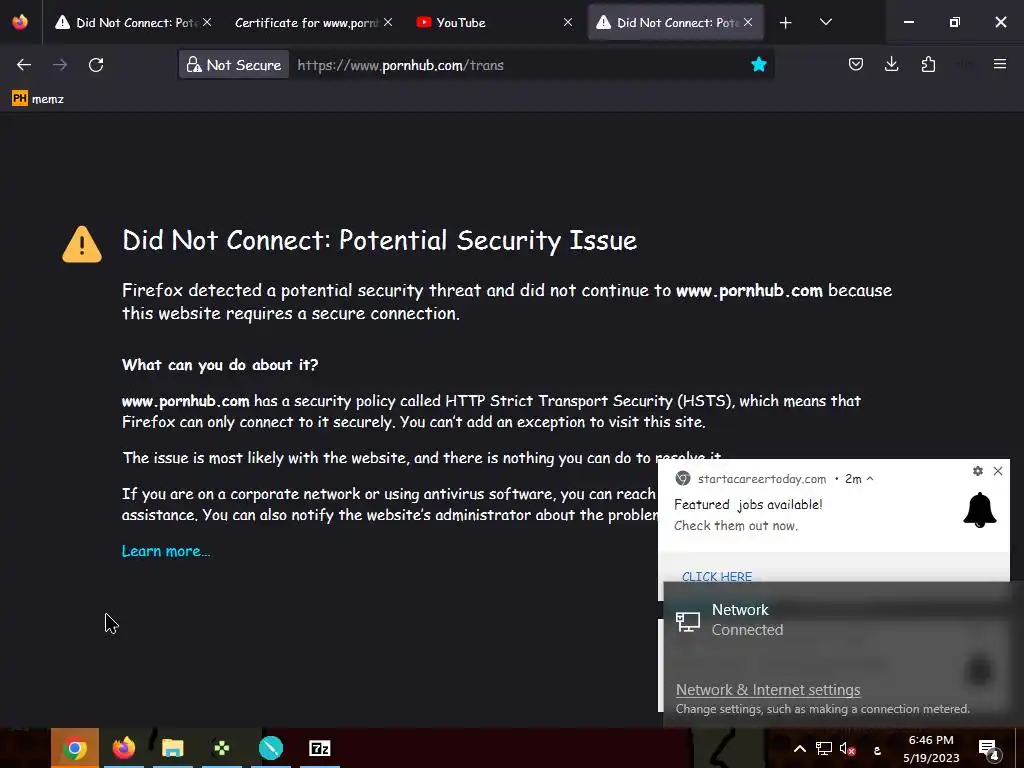
Task: Toggle the bookmark star in address bar
Action: tap(758, 64)
